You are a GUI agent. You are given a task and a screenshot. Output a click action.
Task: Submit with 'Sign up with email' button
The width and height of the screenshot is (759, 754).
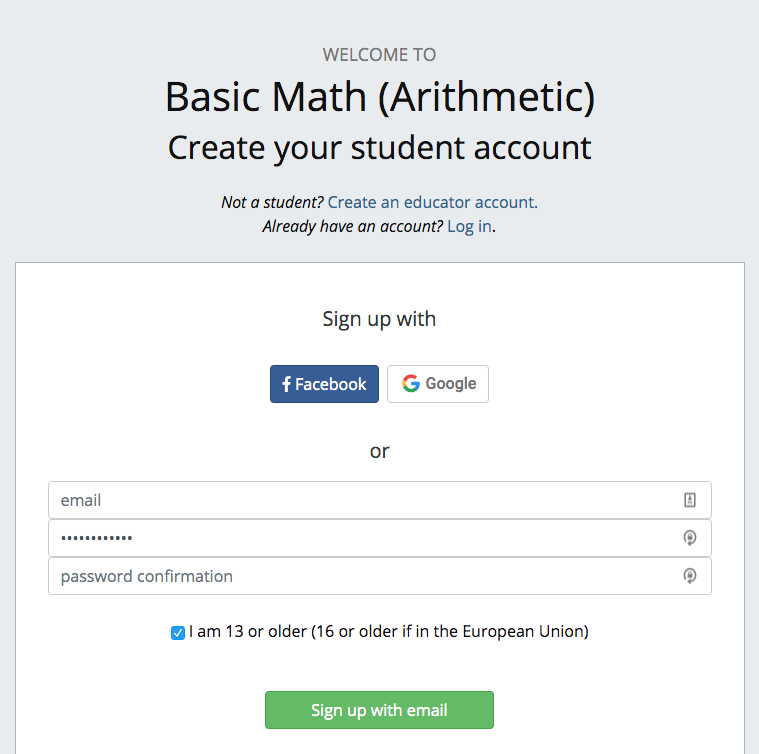380,710
